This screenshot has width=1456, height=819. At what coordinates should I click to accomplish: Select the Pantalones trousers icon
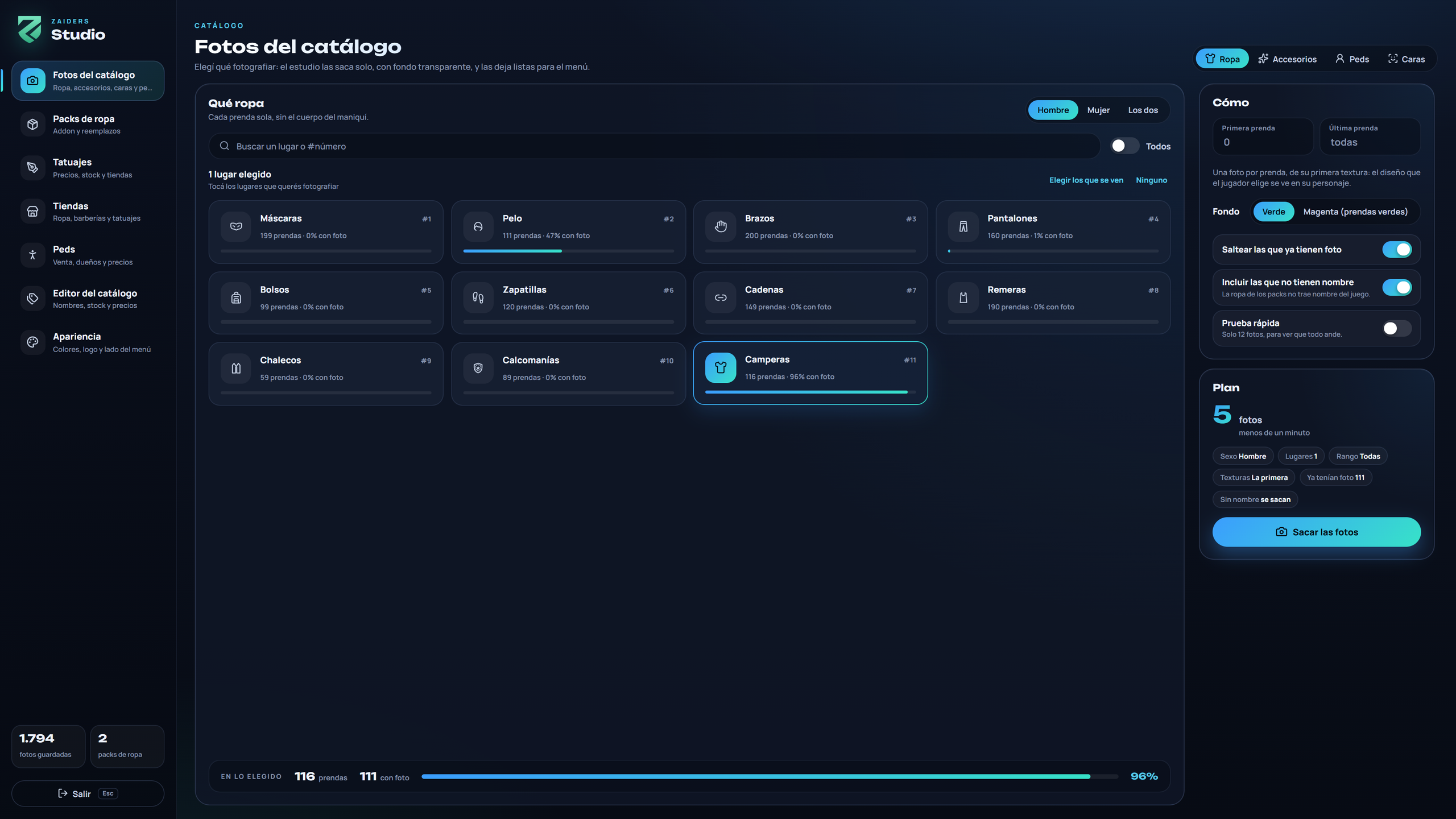[963, 226]
